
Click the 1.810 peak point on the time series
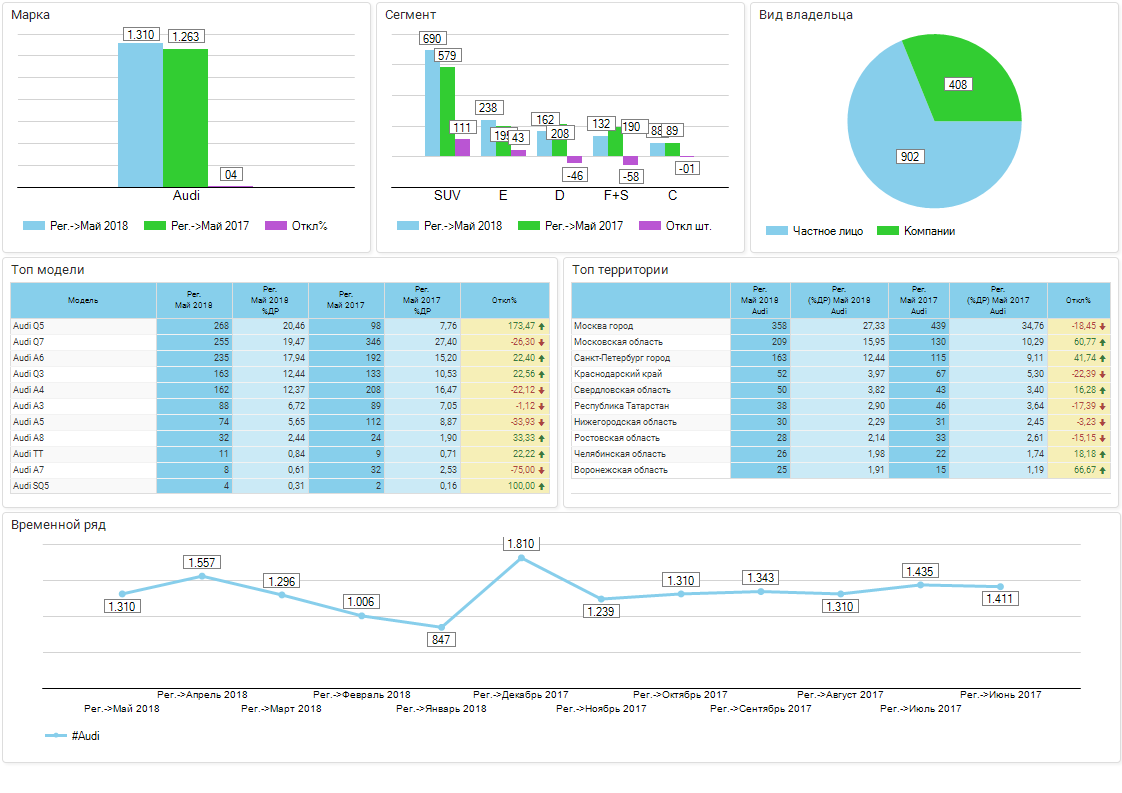click(521, 558)
